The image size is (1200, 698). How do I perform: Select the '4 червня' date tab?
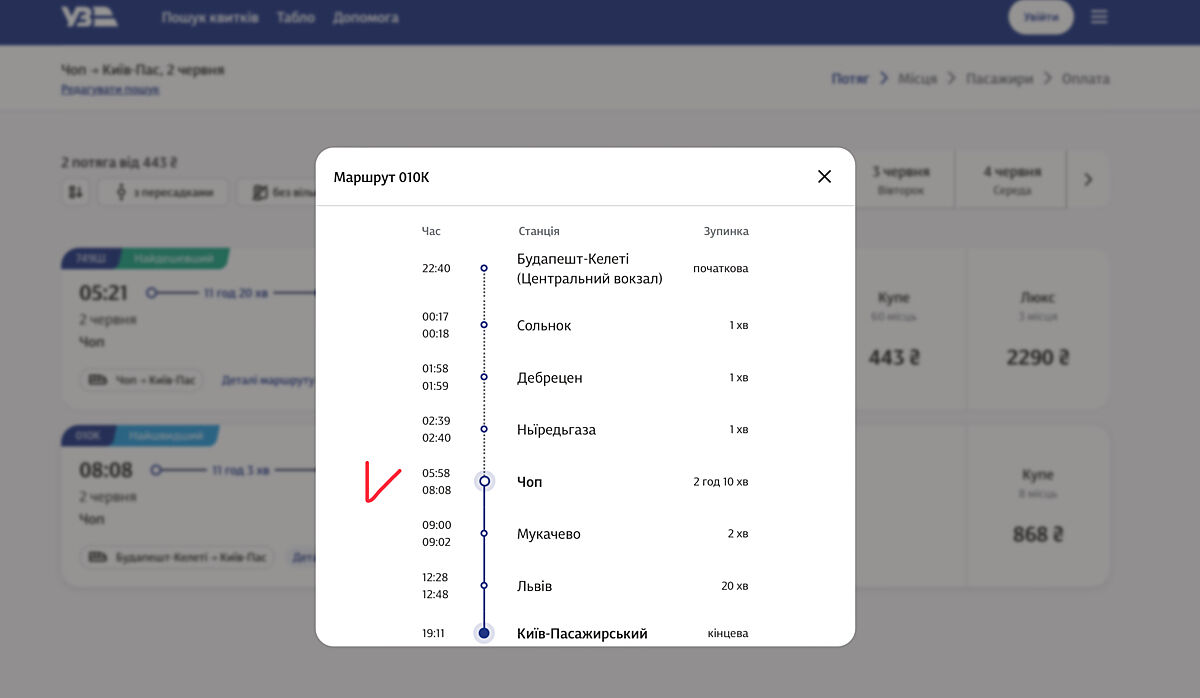[x=1012, y=180]
